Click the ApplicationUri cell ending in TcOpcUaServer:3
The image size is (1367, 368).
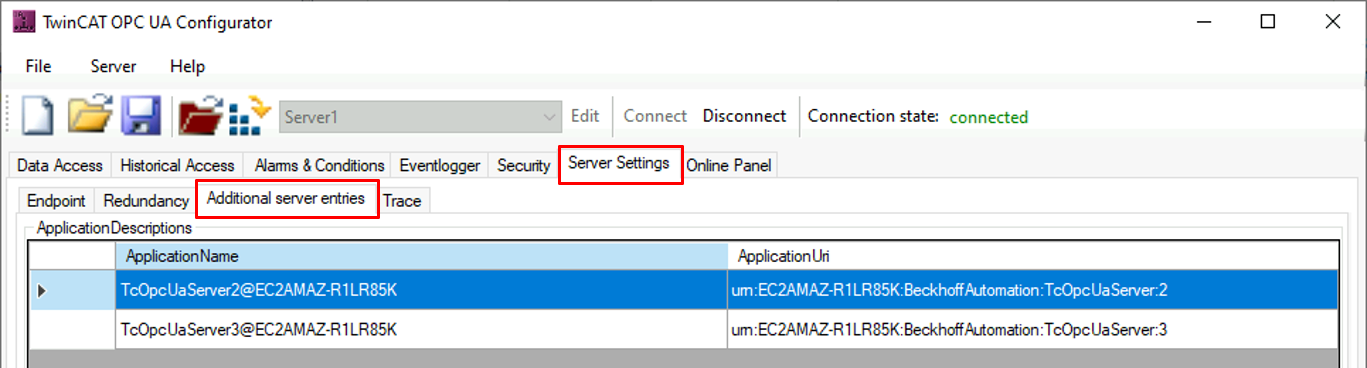[1033, 328]
